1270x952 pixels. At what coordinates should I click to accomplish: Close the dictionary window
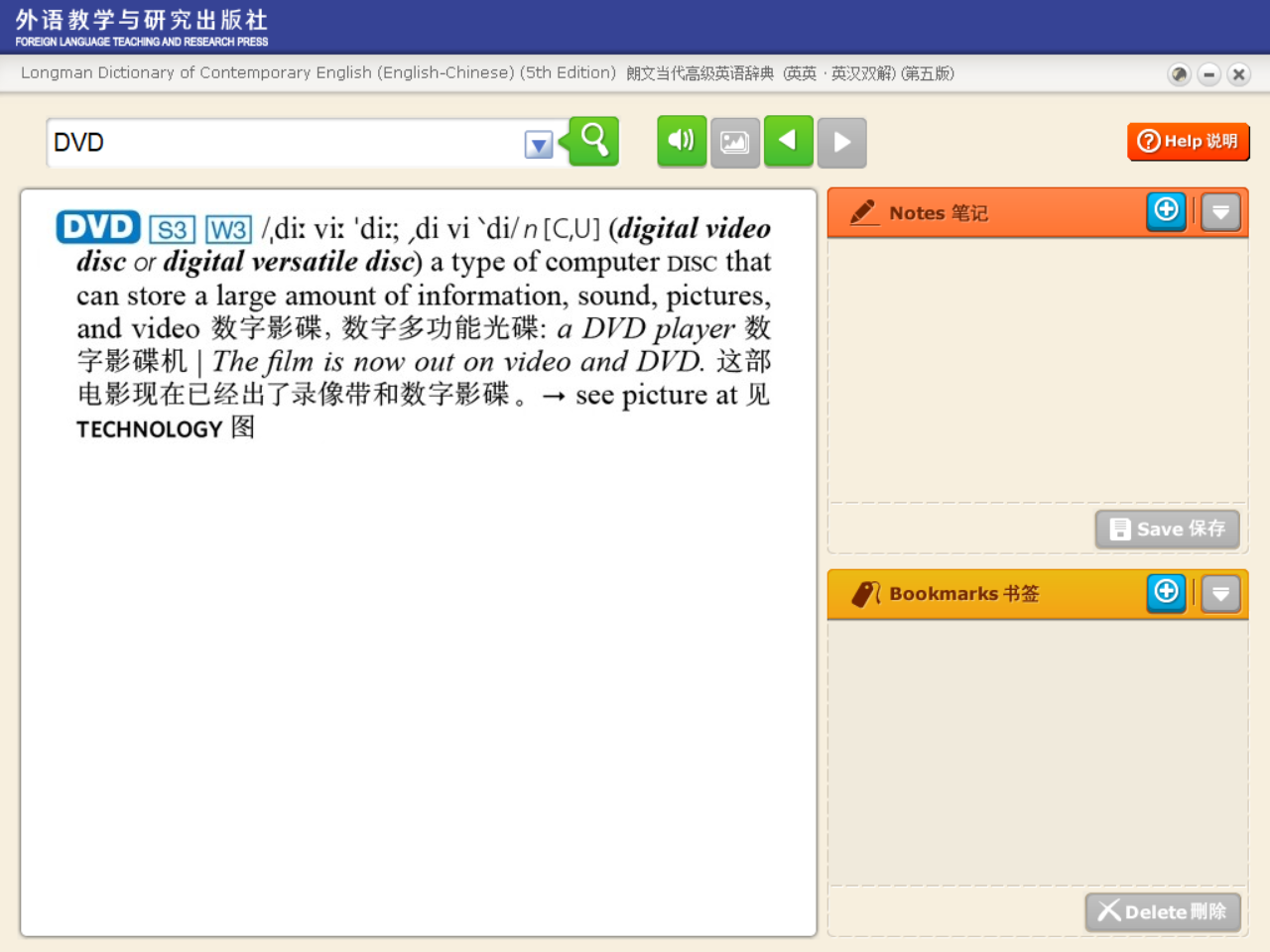pos(1239,74)
